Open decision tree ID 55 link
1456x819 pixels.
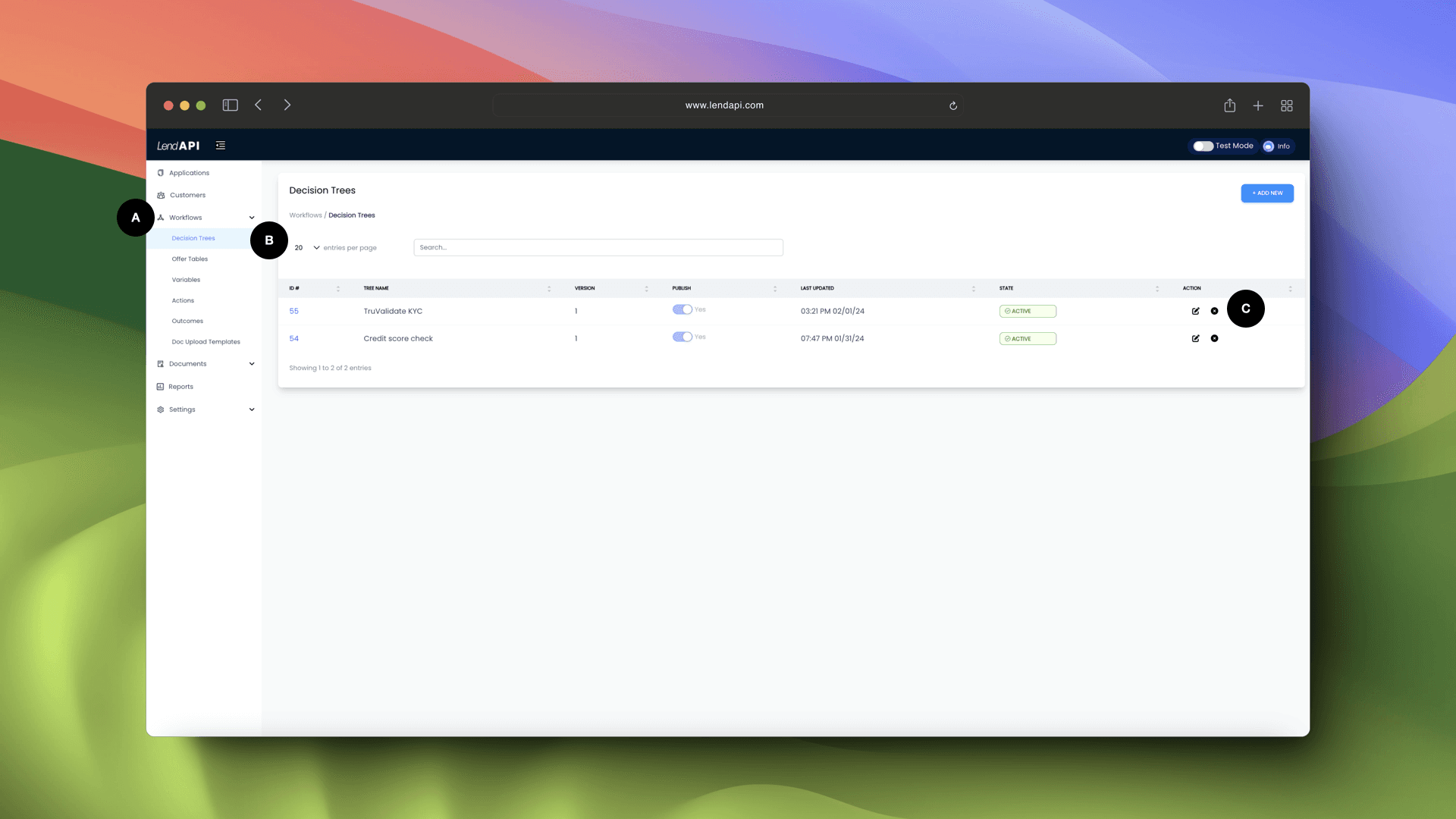point(293,311)
